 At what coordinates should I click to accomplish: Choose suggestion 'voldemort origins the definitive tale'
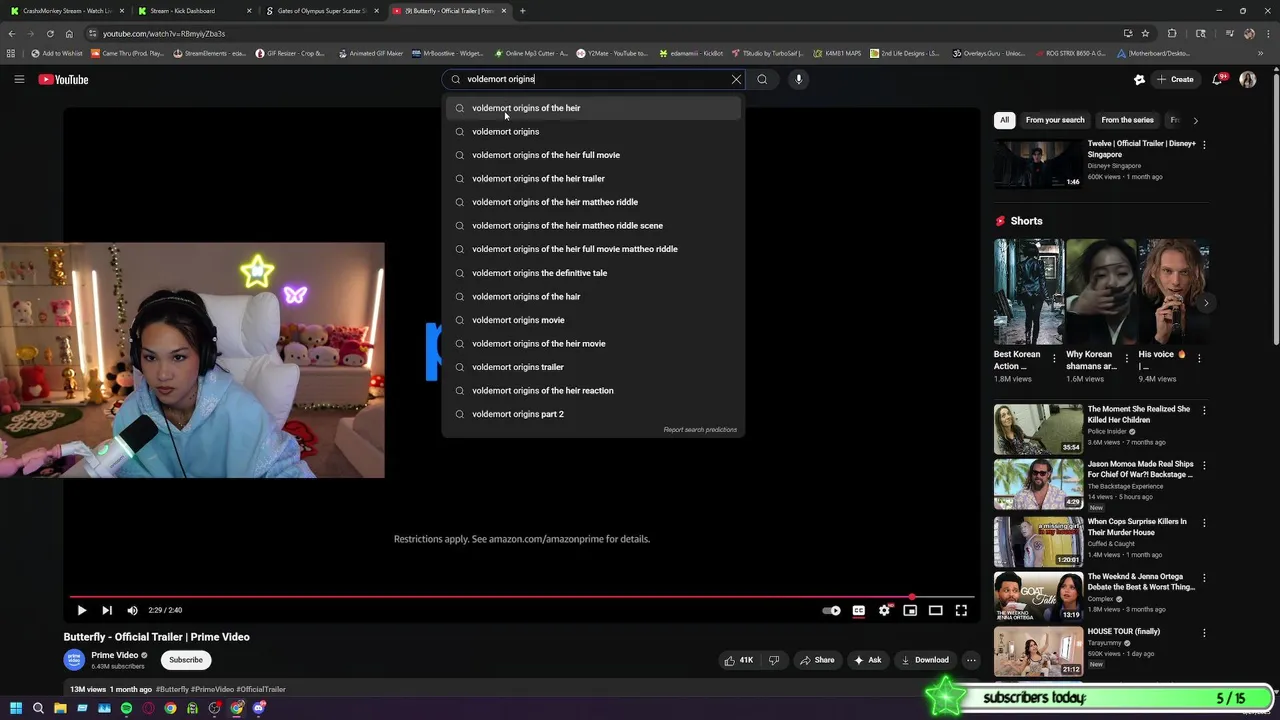point(592,273)
